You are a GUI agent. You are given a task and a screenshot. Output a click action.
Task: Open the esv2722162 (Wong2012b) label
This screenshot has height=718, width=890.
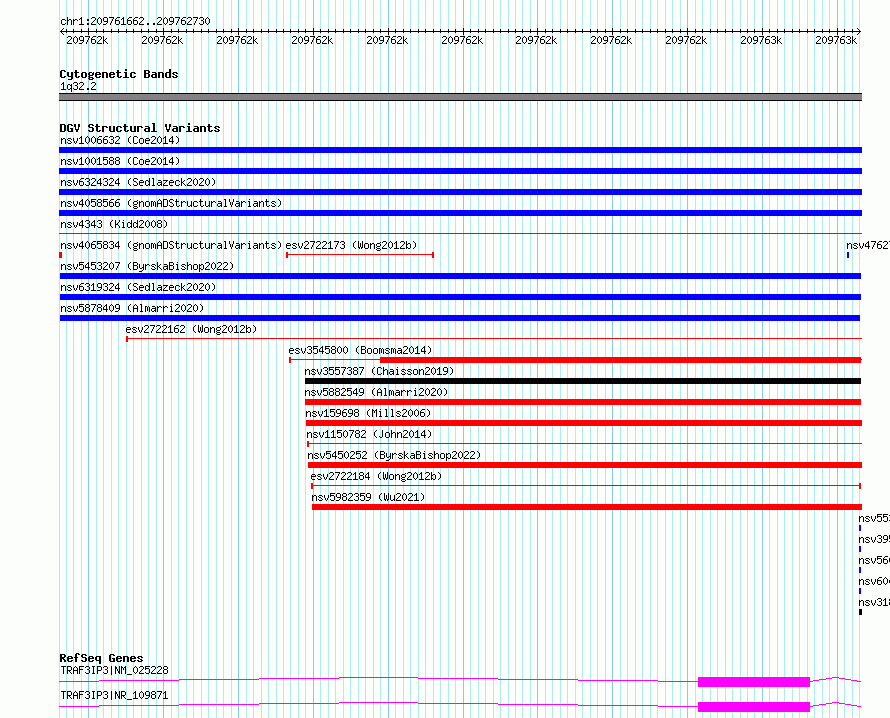191,329
